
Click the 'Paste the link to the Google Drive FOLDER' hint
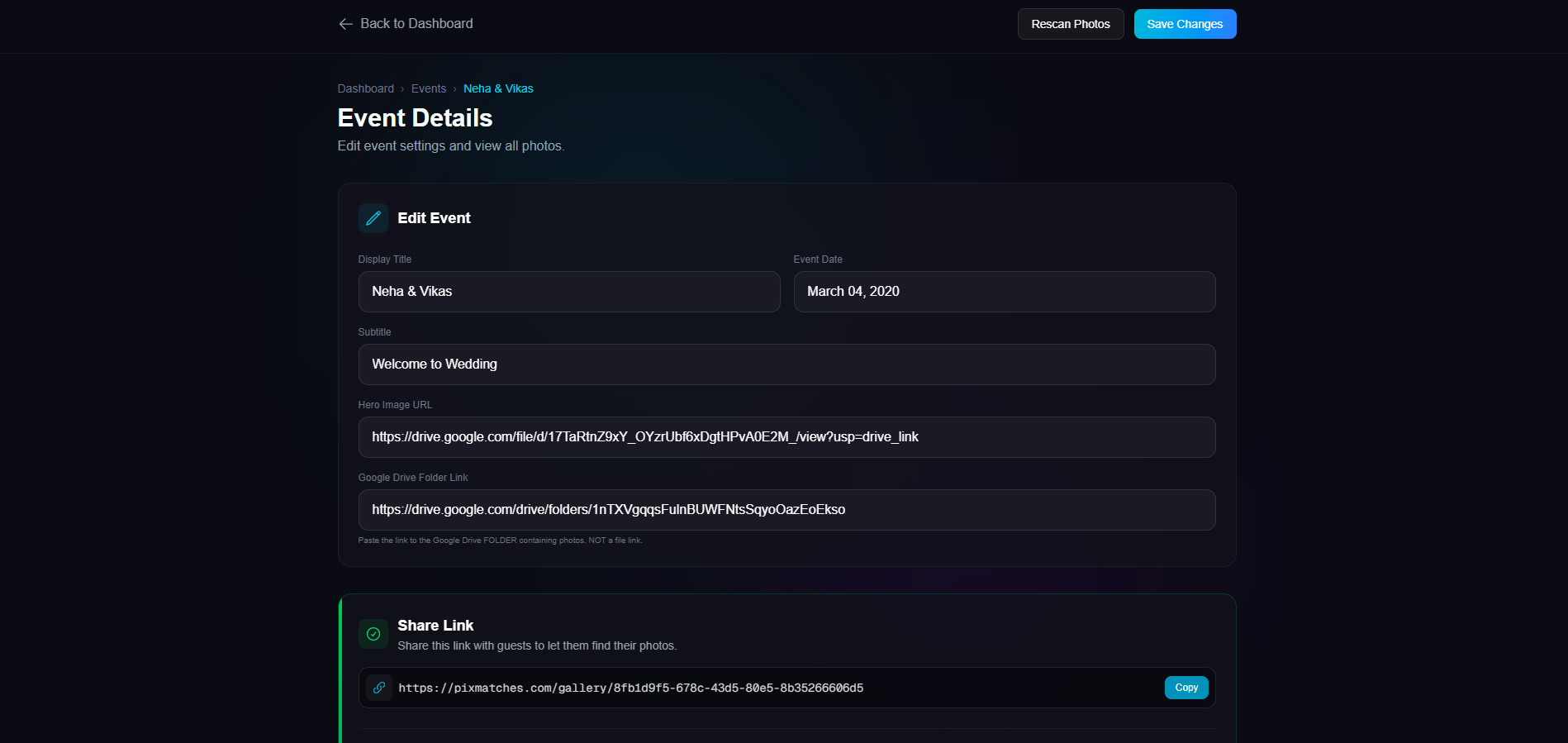click(x=500, y=541)
